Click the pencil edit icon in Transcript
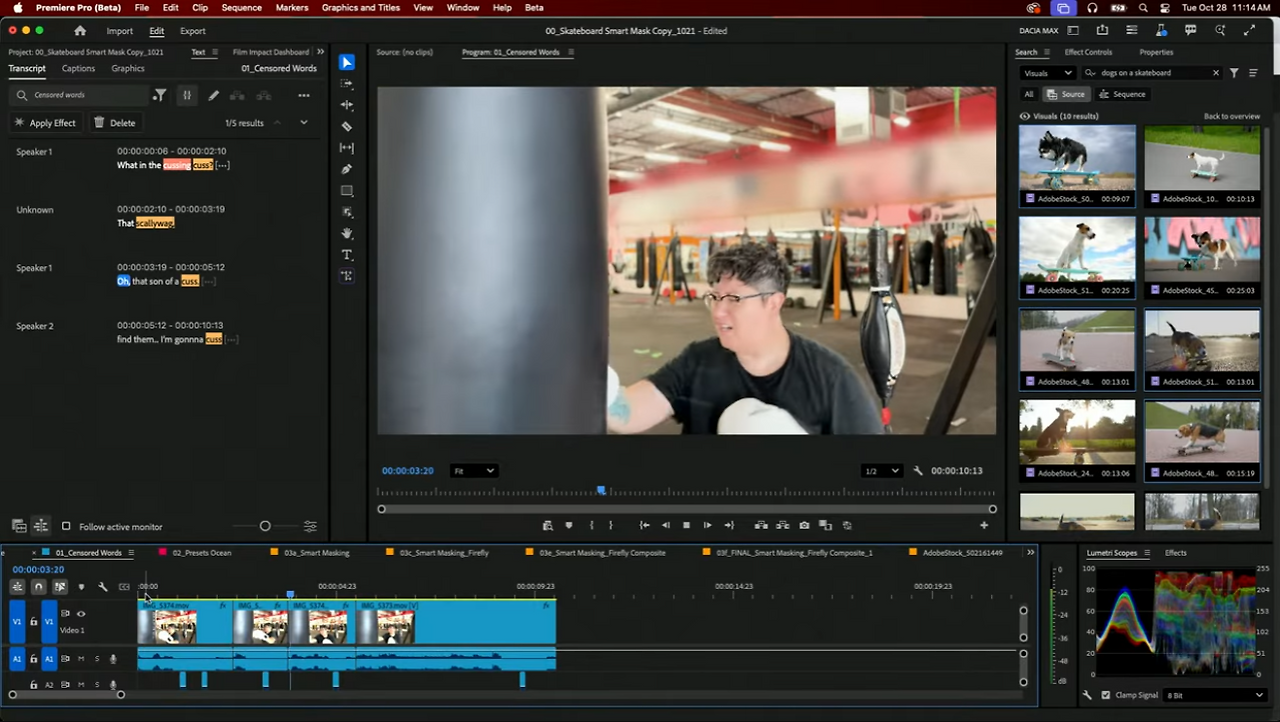 213,95
